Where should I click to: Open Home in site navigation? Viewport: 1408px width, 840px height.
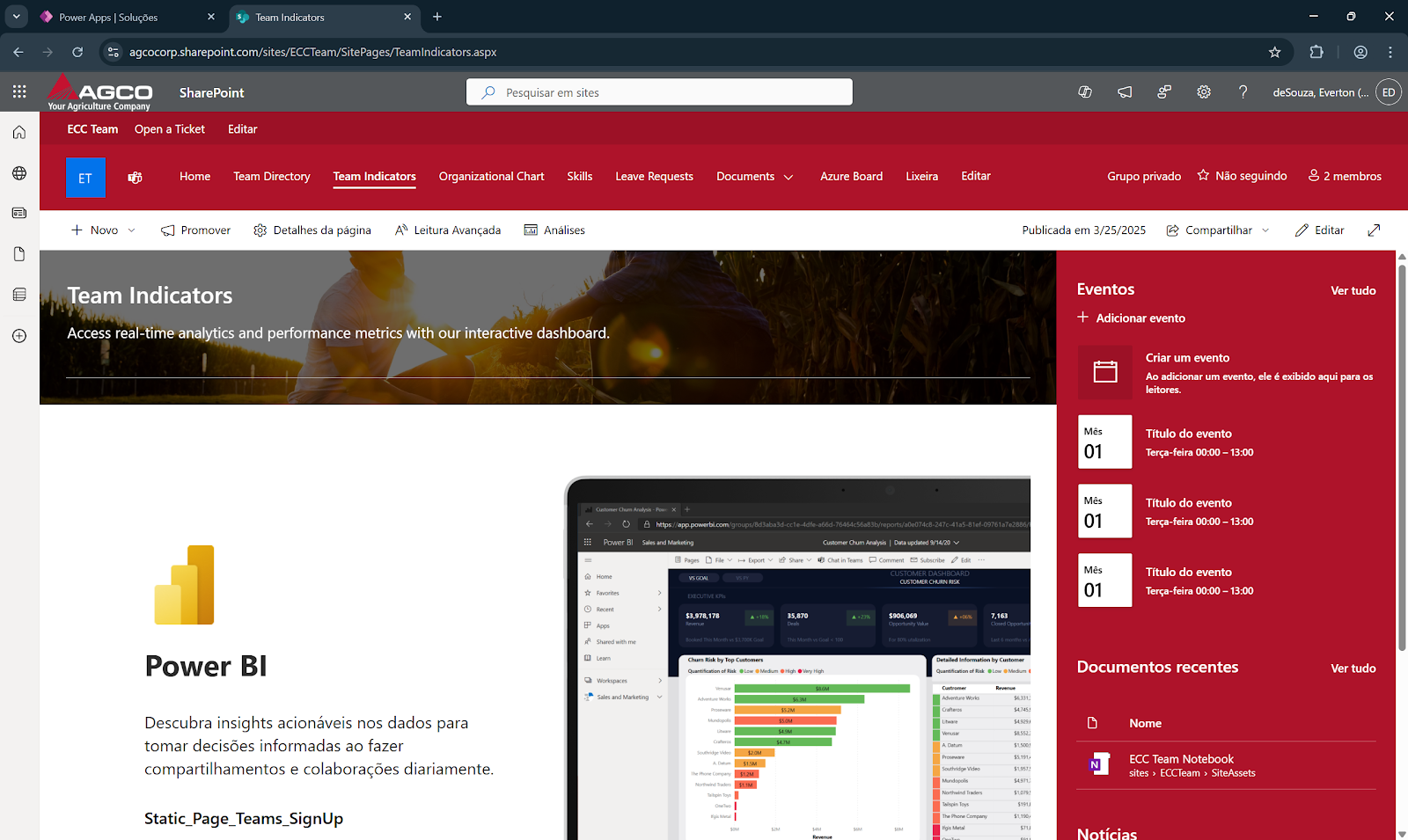click(194, 176)
